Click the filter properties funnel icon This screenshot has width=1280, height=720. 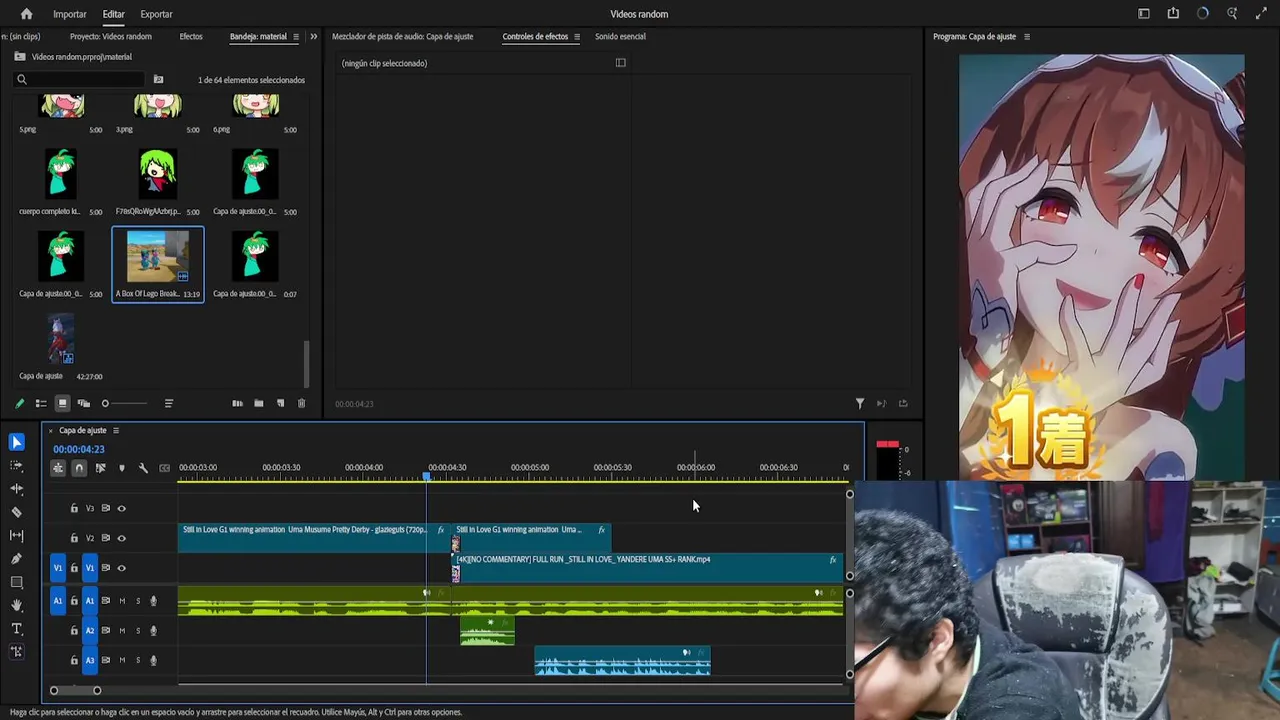click(859, 403)
